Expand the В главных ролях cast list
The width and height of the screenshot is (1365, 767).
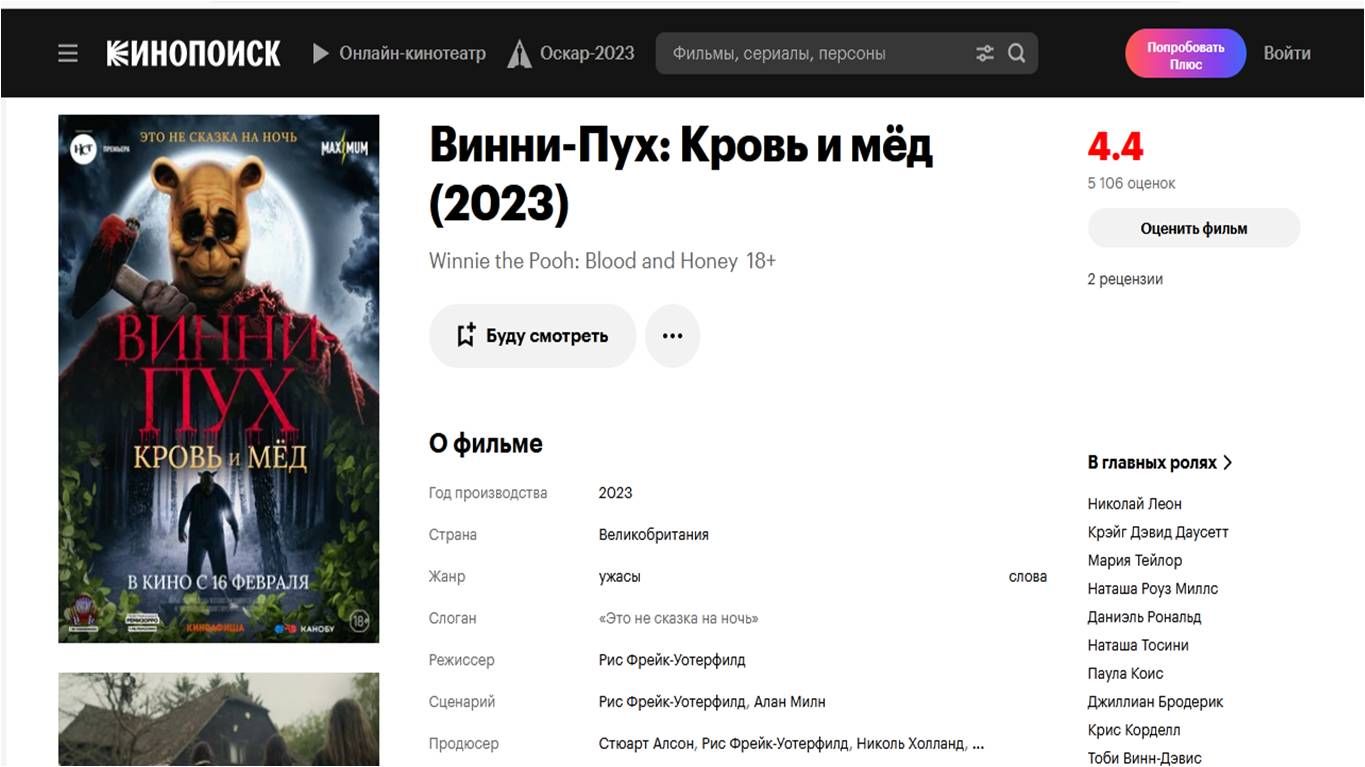pos(1160,463)
